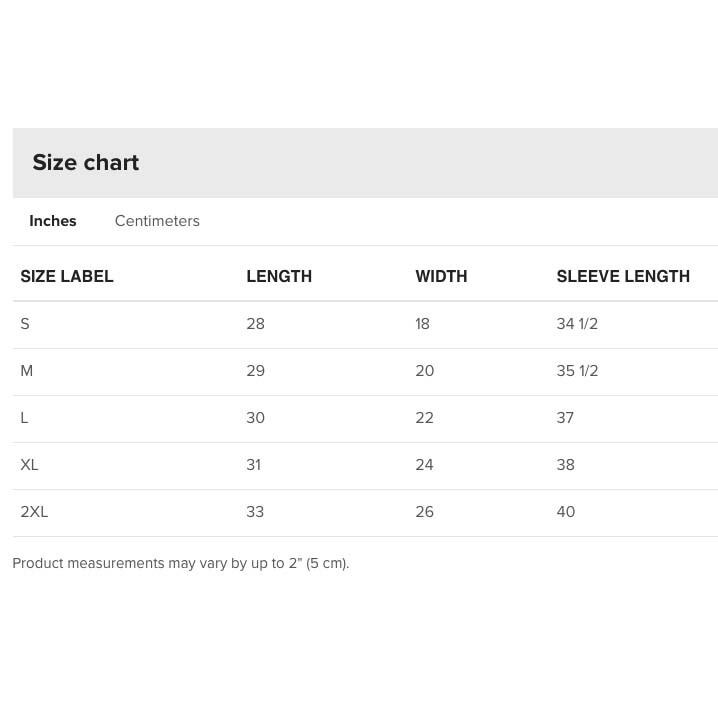Click width value 20 for size M

click(424, 370)
